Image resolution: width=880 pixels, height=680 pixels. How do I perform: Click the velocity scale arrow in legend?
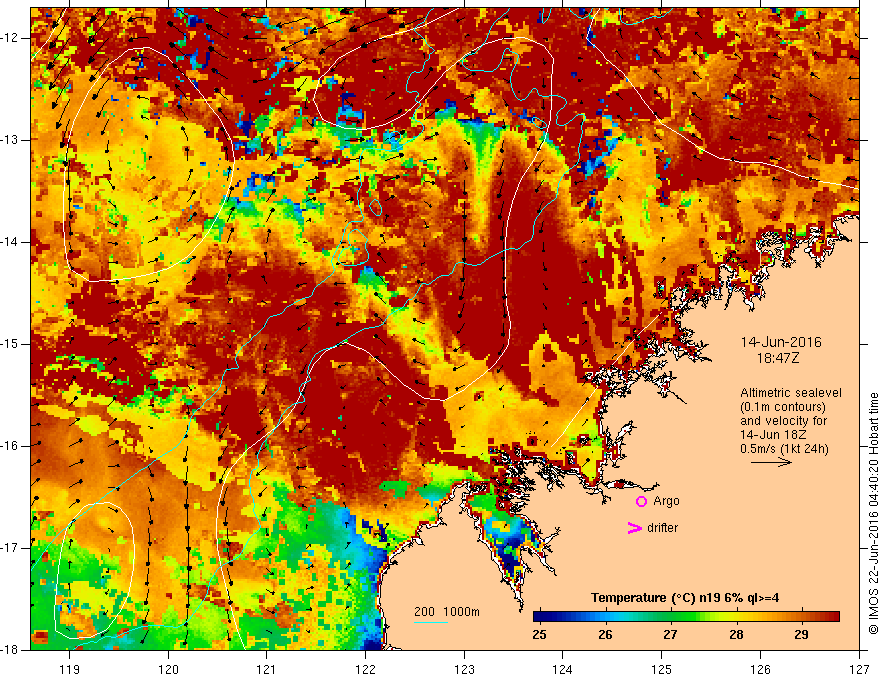point(771,462)
